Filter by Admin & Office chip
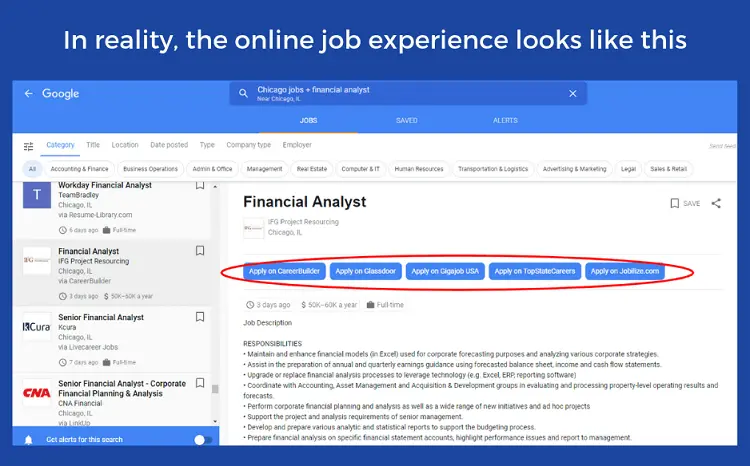Screen dimensions: 750x466 [212, 169]
